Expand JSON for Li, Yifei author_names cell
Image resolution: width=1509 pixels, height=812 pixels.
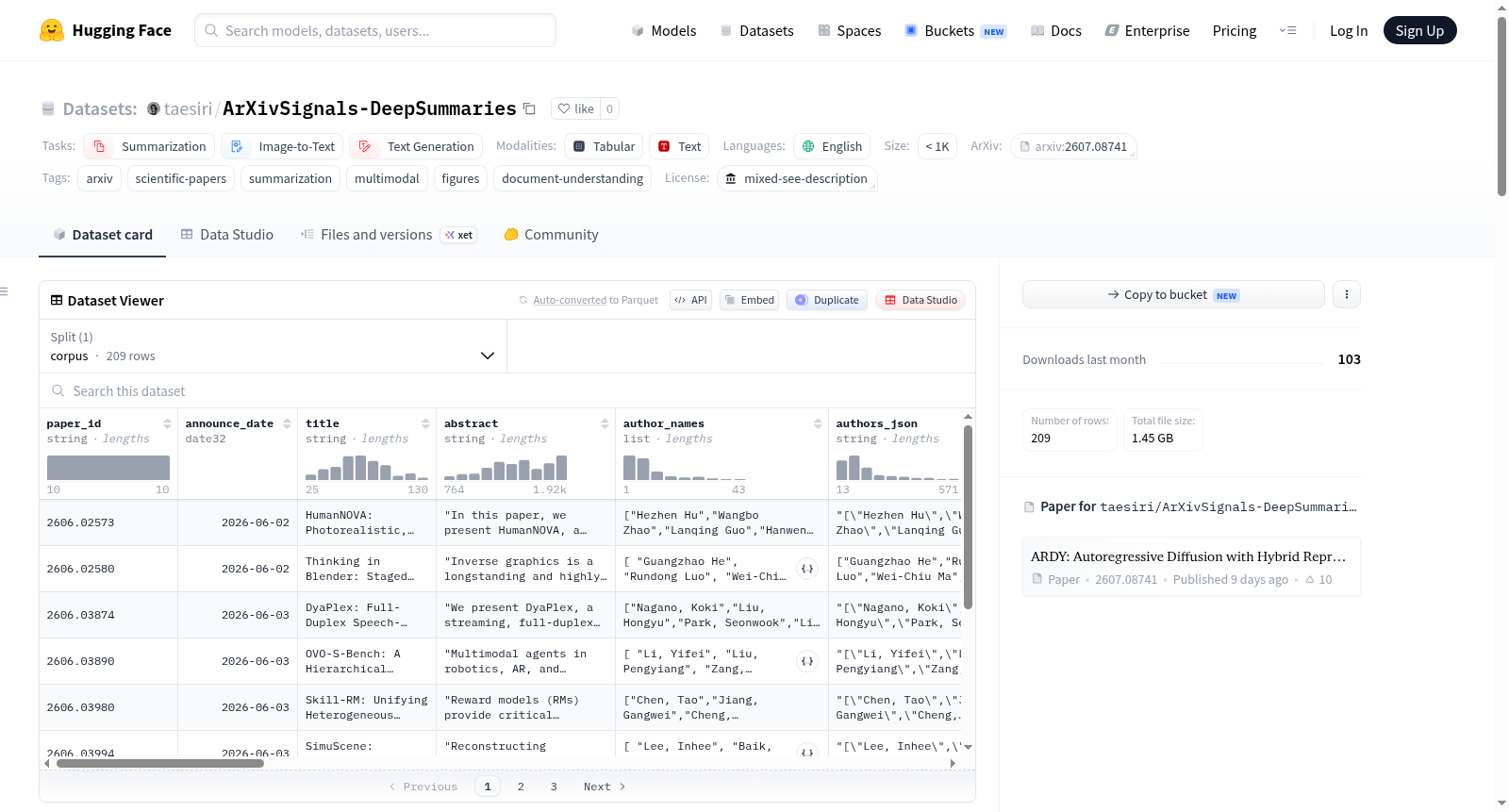coord(807,661)
